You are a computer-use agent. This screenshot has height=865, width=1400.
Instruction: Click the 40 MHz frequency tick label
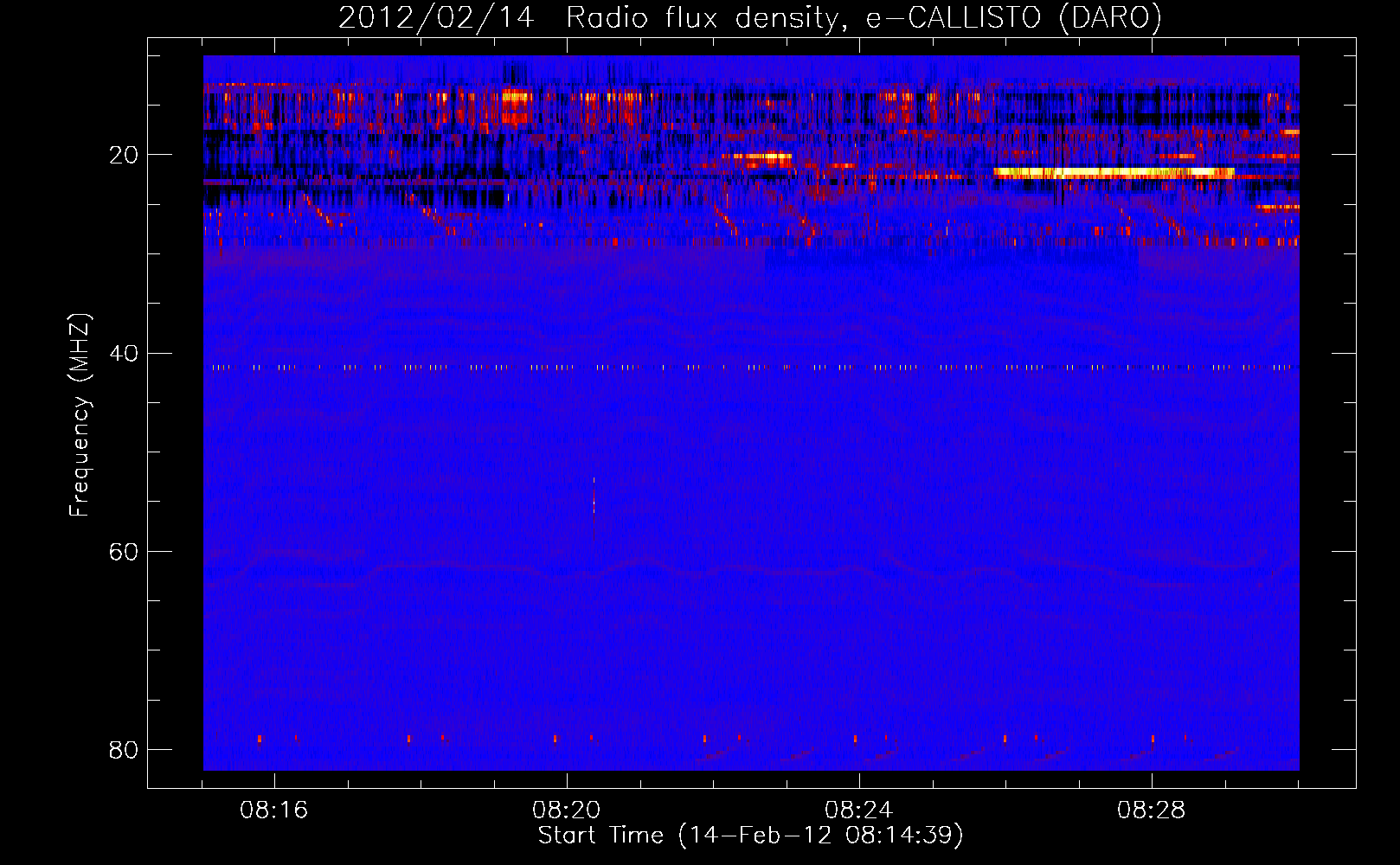pos(124,354)
